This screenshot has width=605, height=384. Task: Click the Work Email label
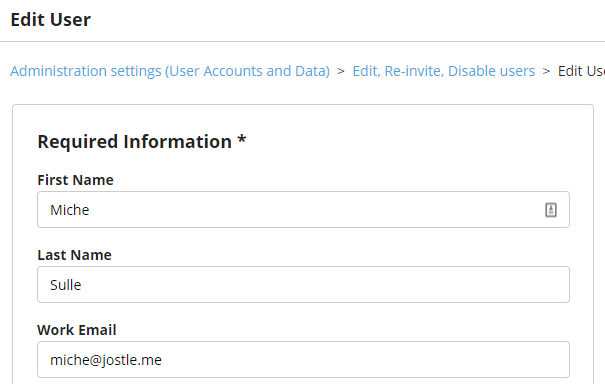77,330
